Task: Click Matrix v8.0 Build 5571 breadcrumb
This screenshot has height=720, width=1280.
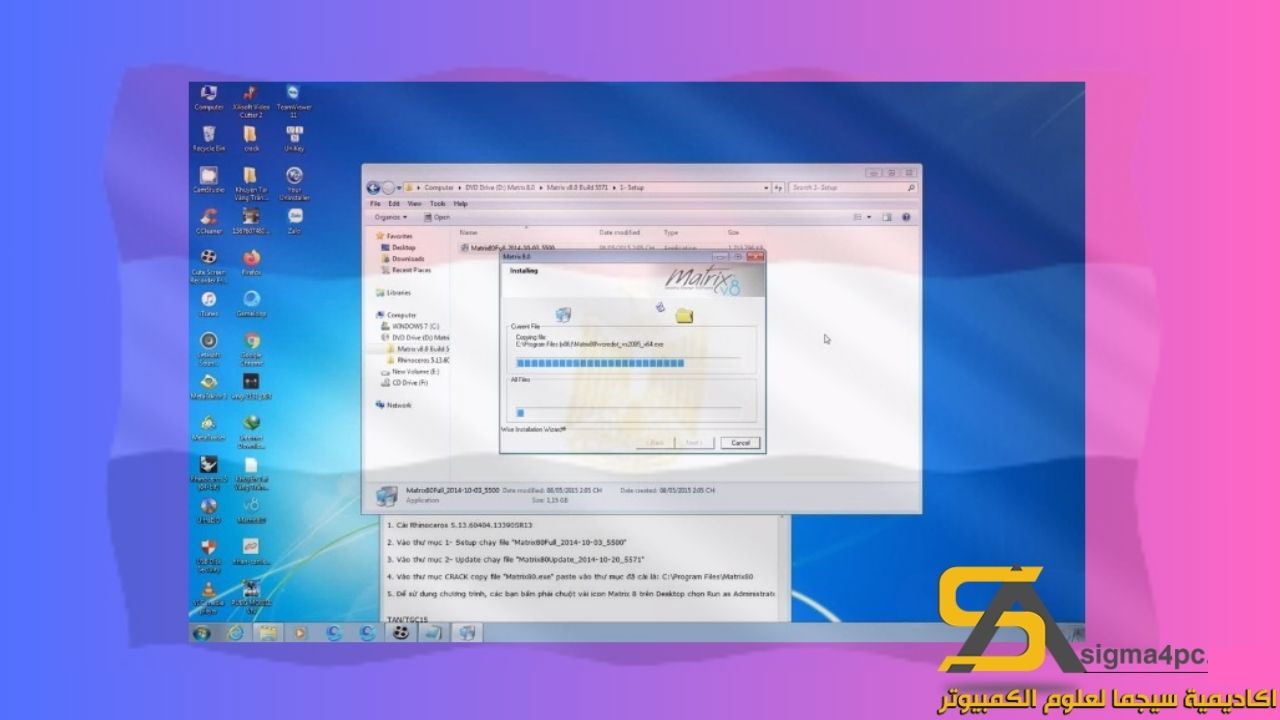Action: 579,187
